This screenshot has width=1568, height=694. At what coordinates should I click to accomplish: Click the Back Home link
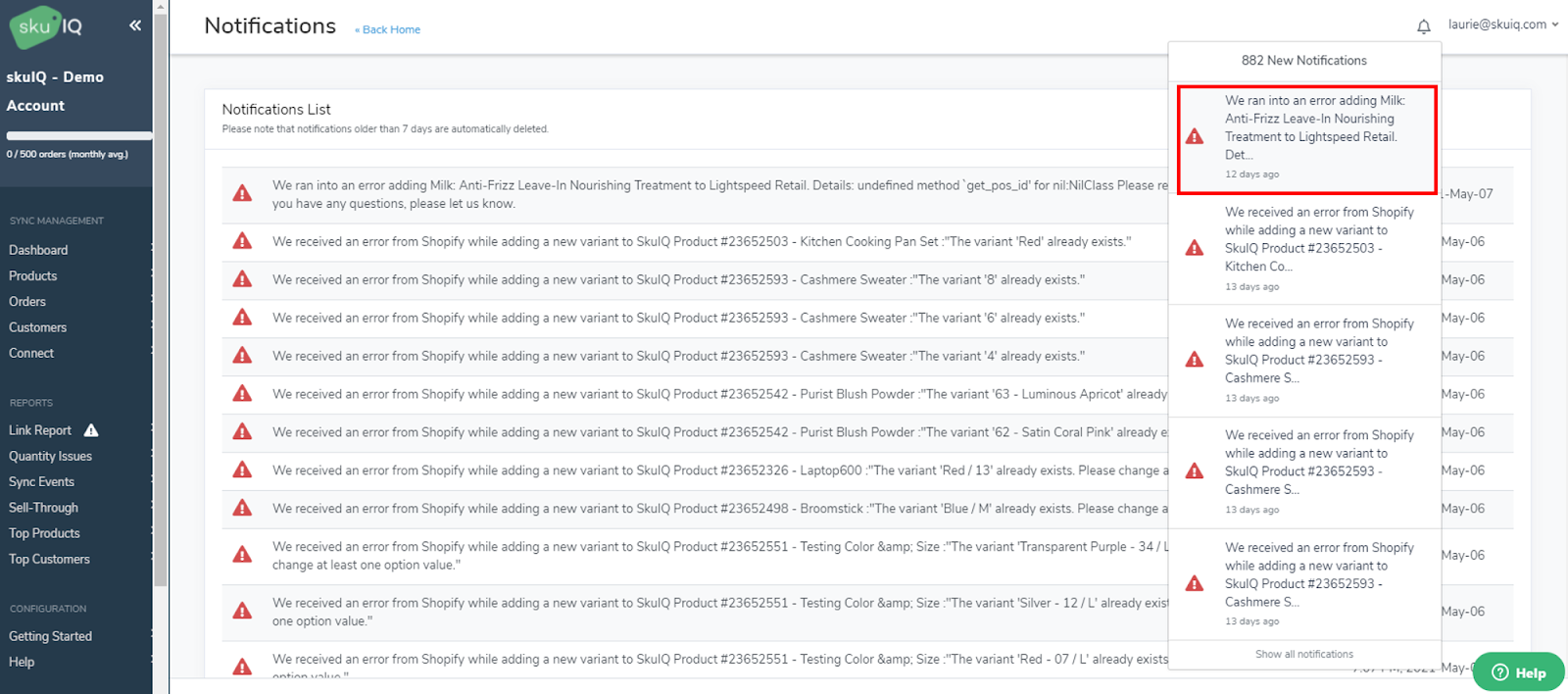coord(390,29)
